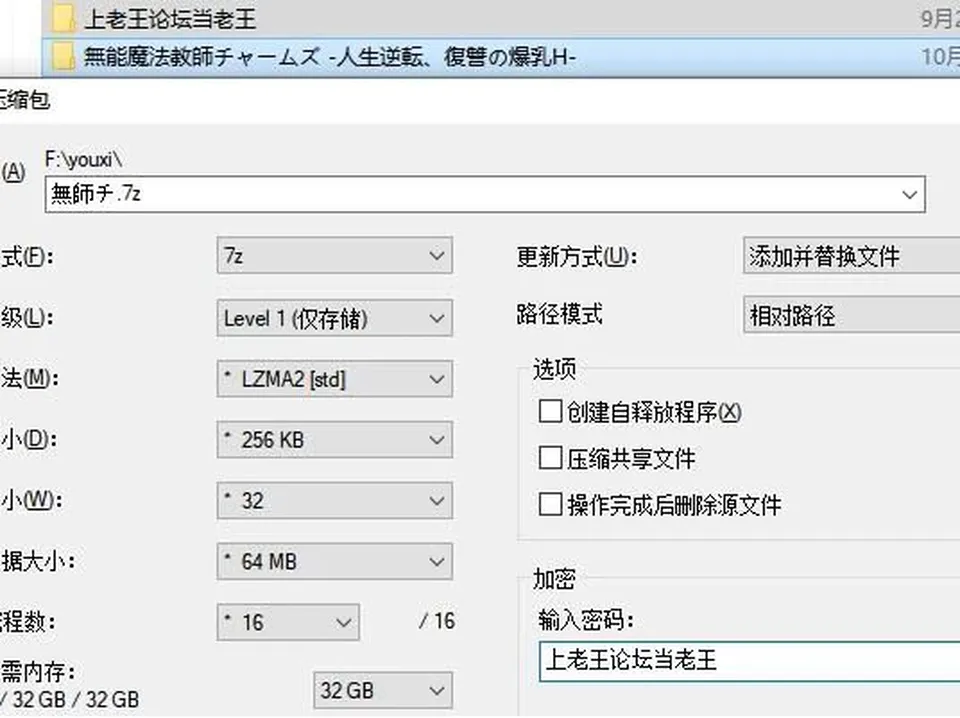Expand the 64 MB solid block size dropdown

point(334,561)
